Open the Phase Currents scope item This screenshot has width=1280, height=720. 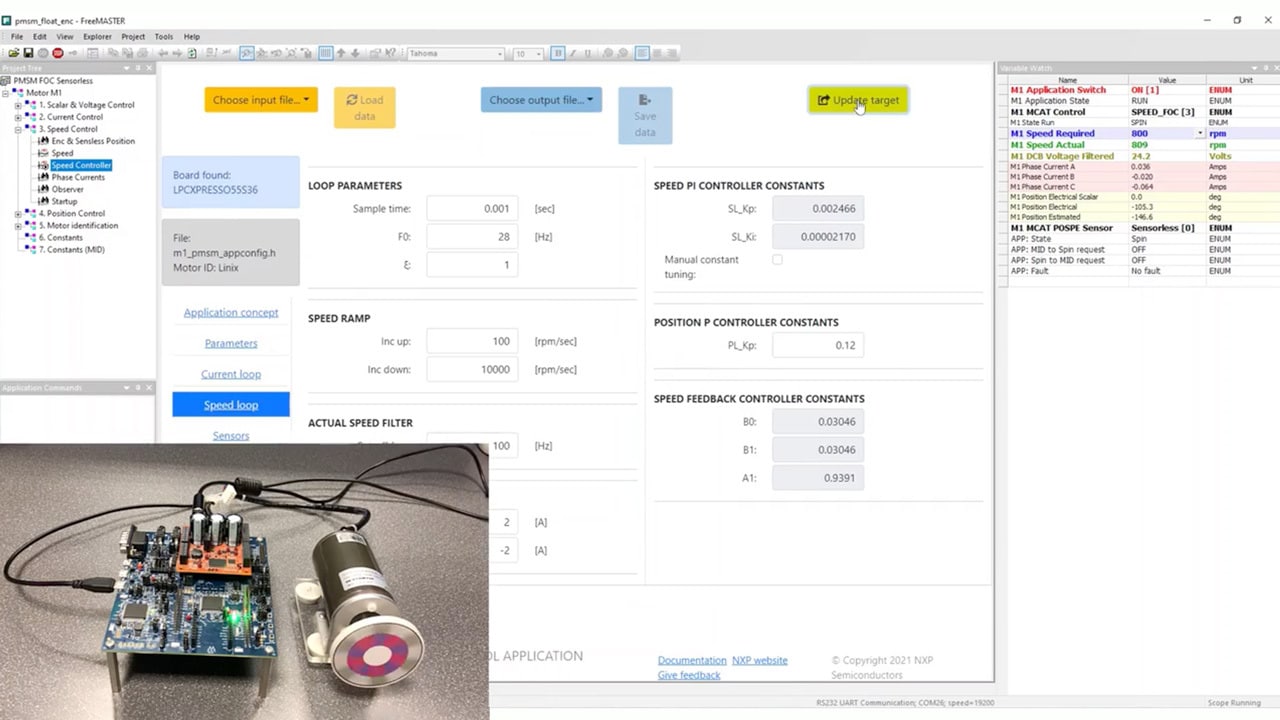tap(77, 177)
